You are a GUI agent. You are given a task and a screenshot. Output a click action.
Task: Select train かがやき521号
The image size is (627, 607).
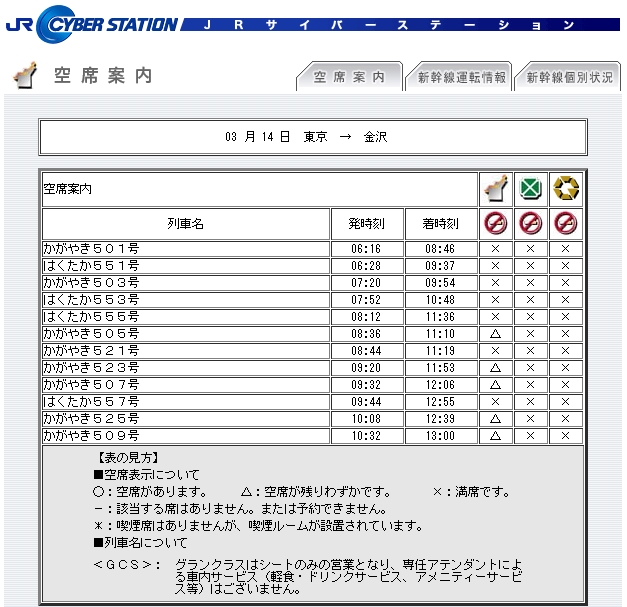91,351
